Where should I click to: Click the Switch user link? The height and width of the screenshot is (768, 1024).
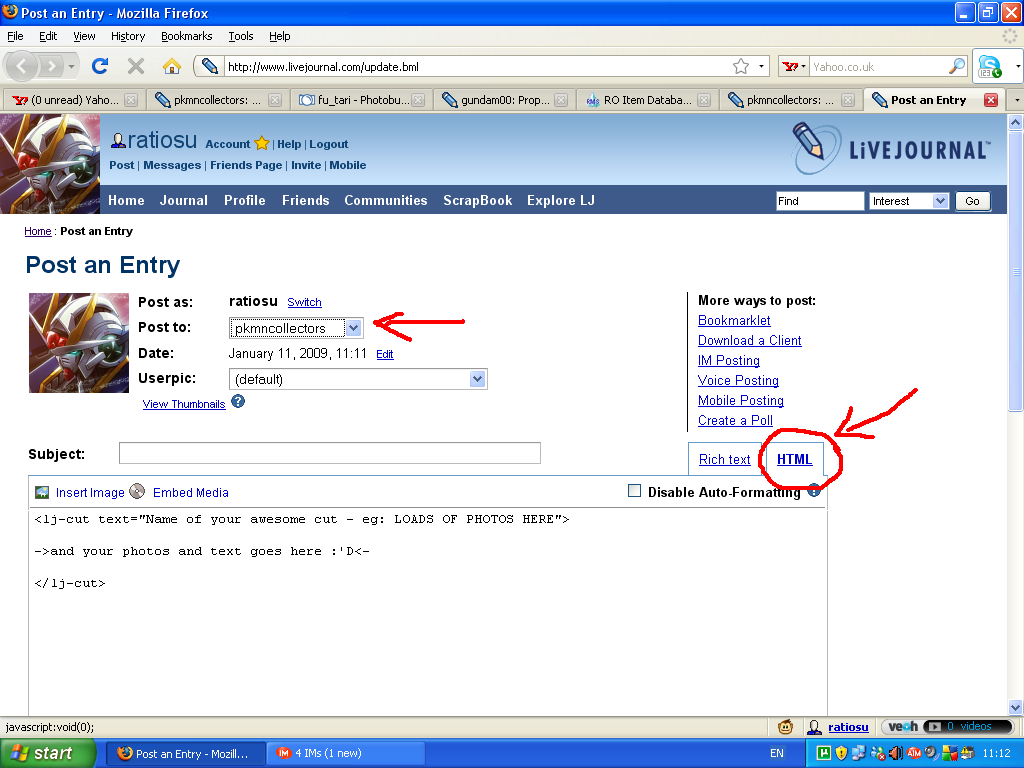304,302
